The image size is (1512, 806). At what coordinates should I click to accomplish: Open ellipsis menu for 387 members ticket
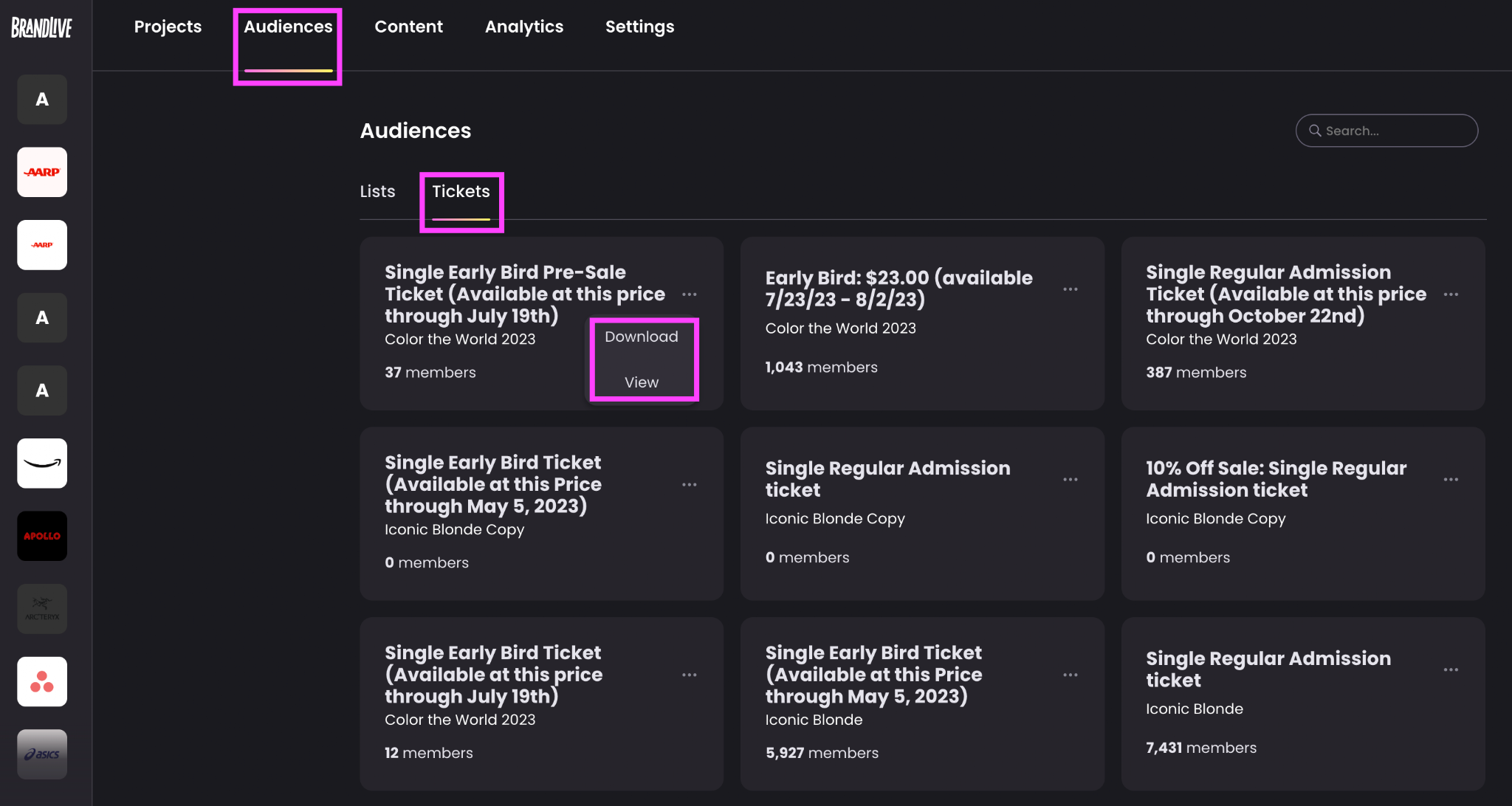(1451, 294)
